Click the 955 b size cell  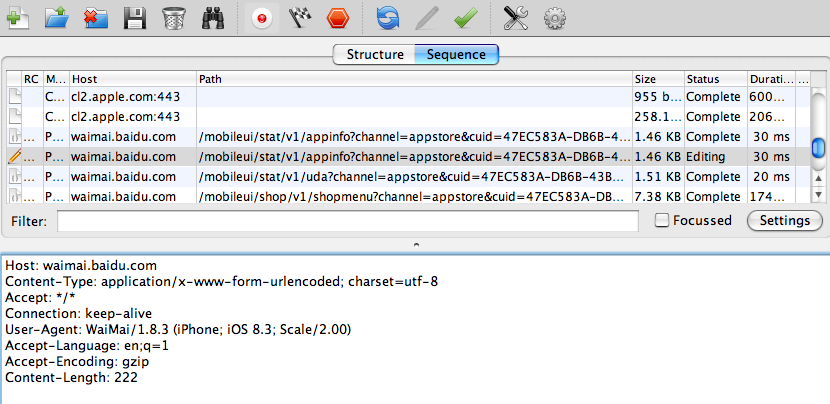658,97
